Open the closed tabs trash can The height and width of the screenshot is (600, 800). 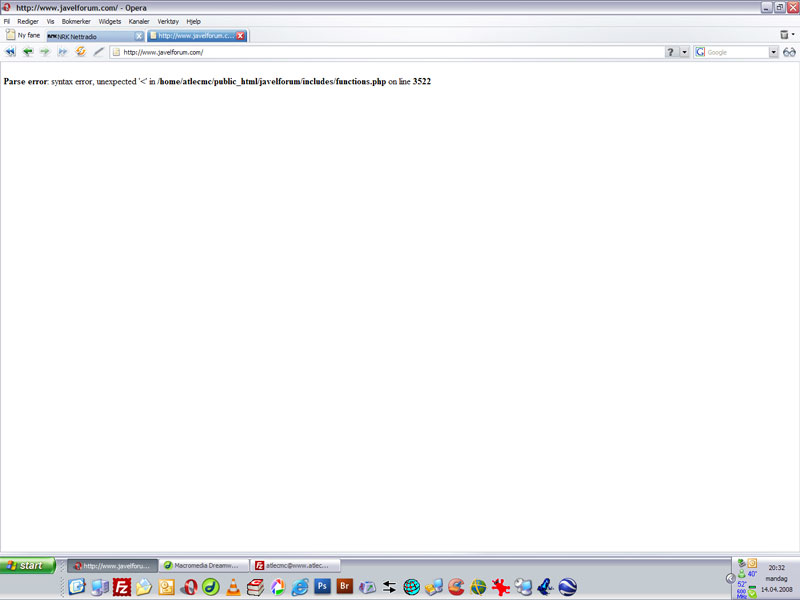click(785, 35)
